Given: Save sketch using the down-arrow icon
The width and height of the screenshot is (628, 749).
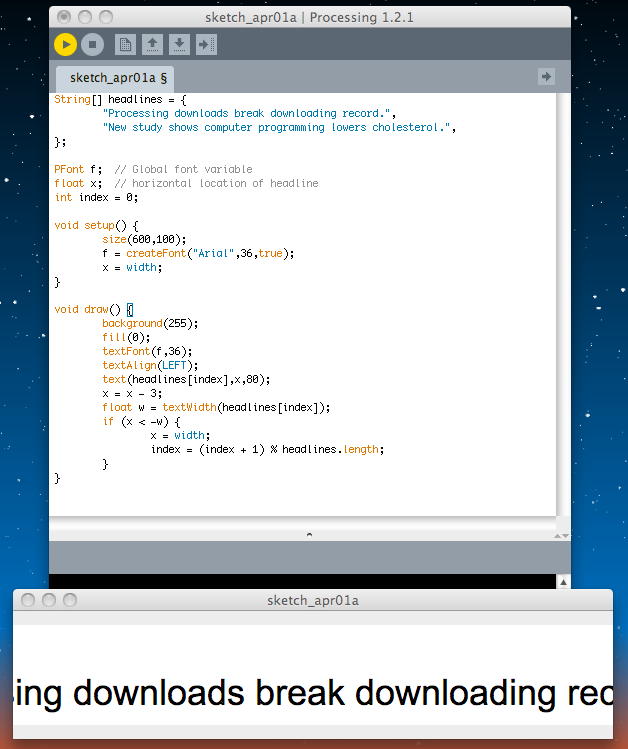Looking at the screenshot, I should (179, 44).
